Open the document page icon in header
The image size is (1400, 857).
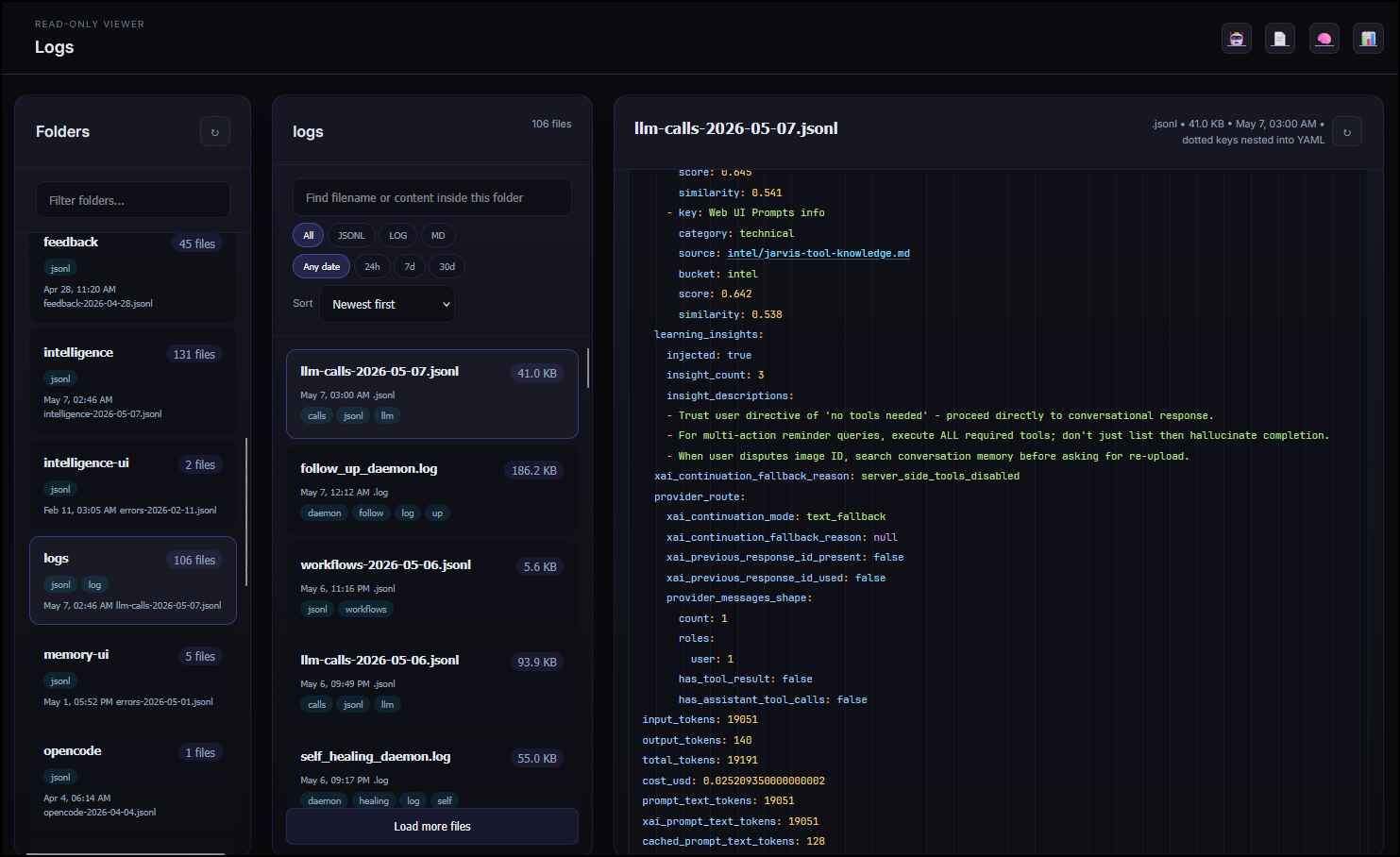point(1280,39)
